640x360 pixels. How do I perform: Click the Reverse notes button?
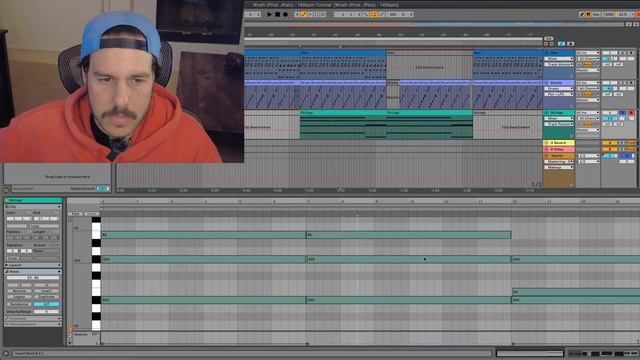click(x=19, y=291)
